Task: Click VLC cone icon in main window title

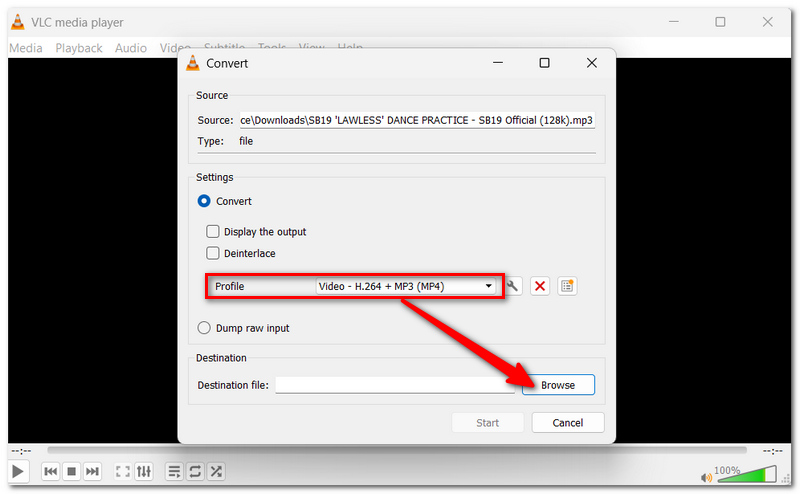Action: coord(18,22)
